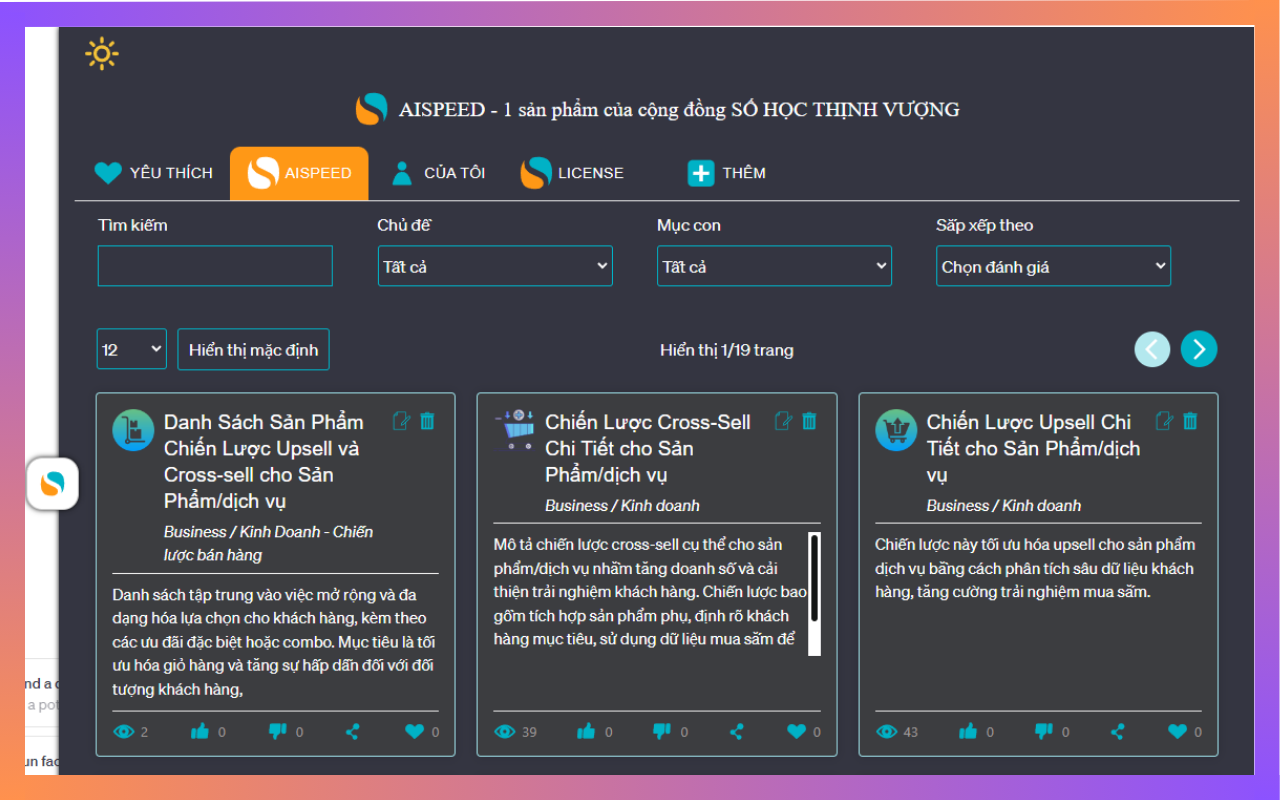
Task: Select the shopping cart icon on Upsell card
Action: 895,429
